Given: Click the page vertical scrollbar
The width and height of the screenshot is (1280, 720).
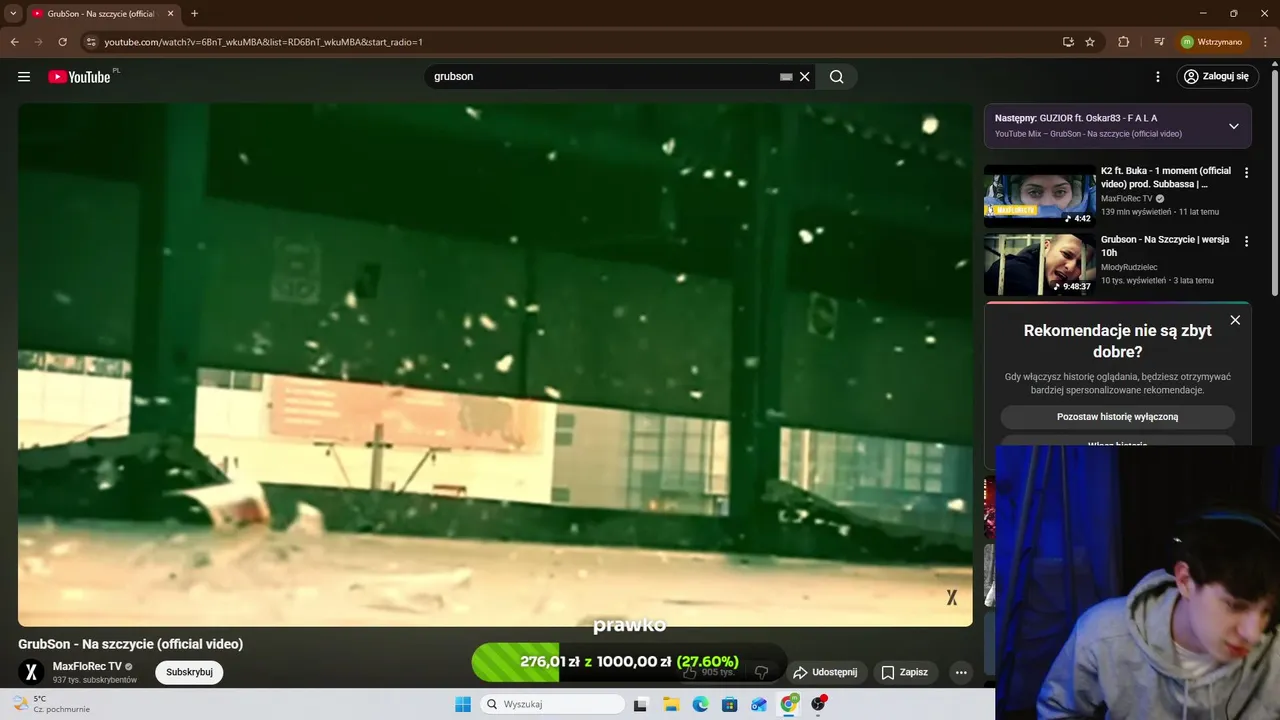Looking at the screenshot, I should click(1274, 182).
